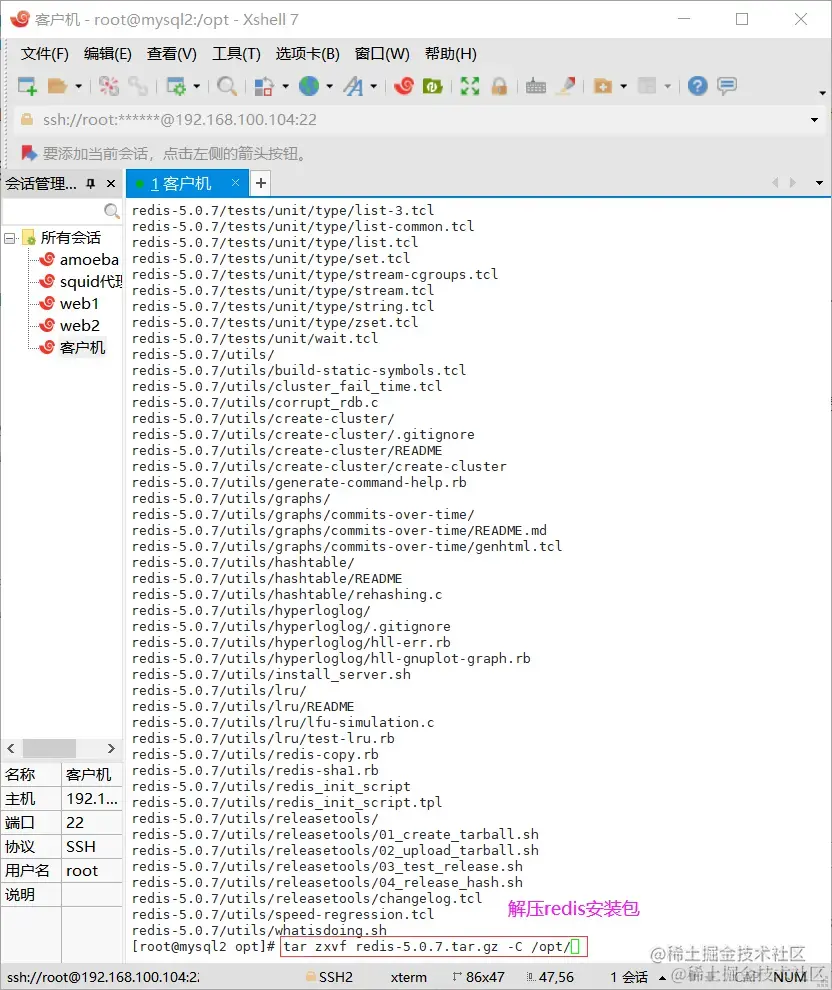Click the SSH2 status bar entry
The image size is (832, 990).
(330, 977)
